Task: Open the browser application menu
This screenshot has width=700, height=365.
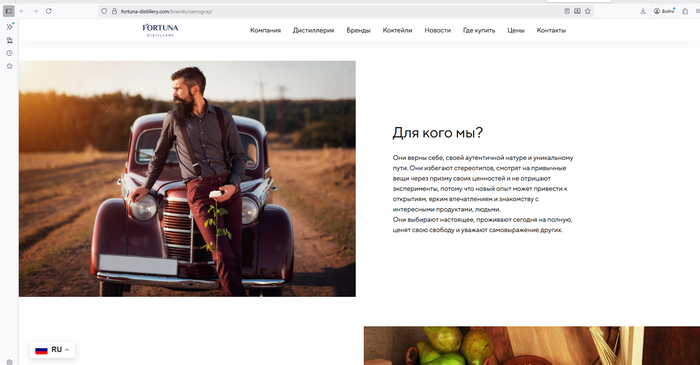Action: pyautogui.click(x=697, y=11)
